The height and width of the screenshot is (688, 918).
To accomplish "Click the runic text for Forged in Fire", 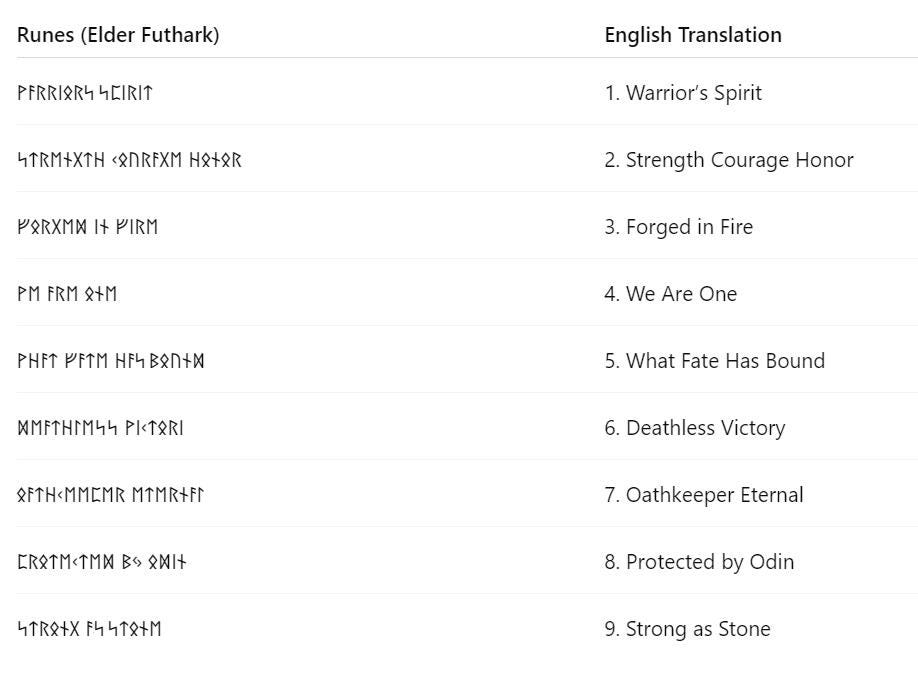I will (x=88, y=227).
